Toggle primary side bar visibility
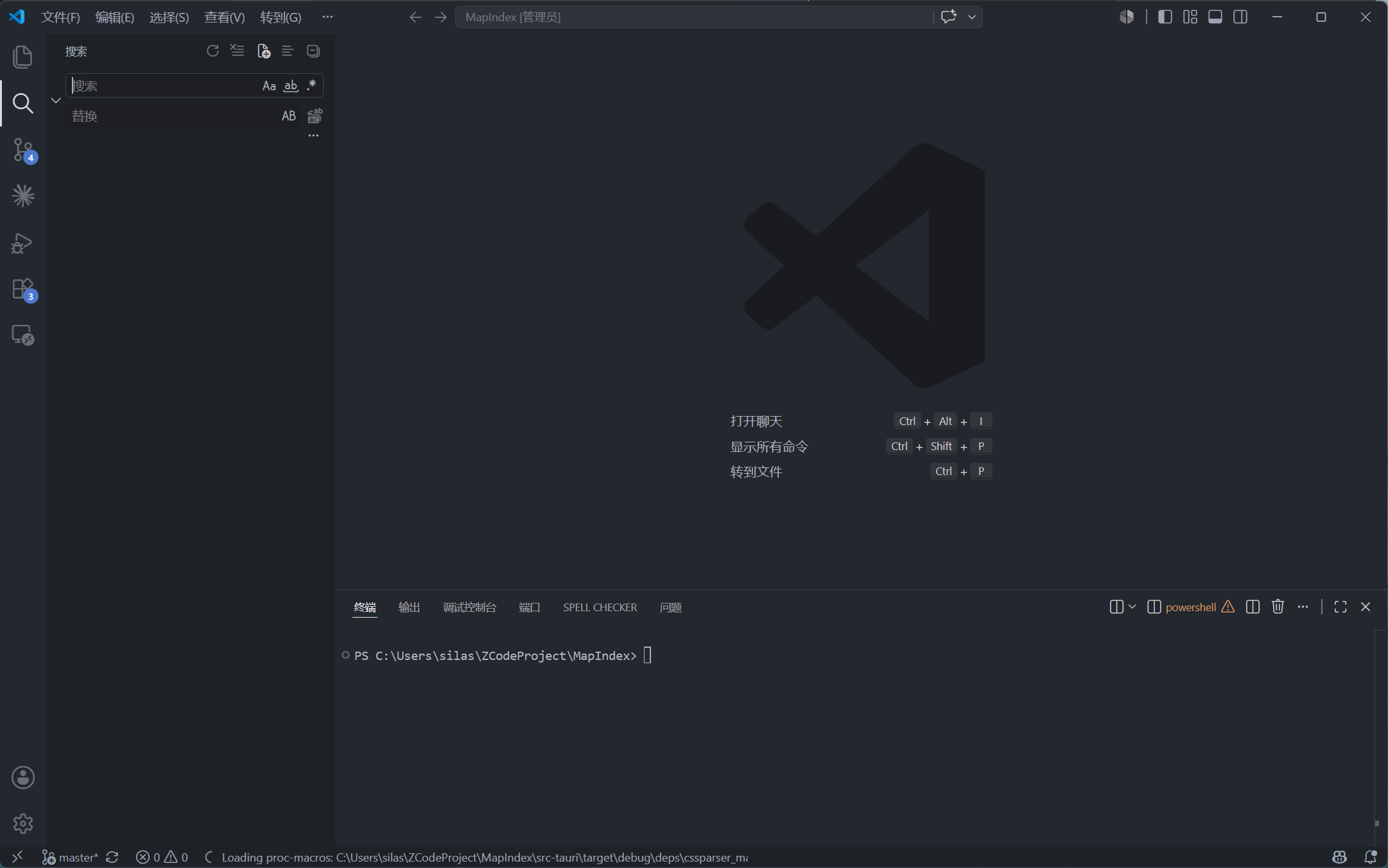The image size is (1388, 868). (x=1165, y=17)
